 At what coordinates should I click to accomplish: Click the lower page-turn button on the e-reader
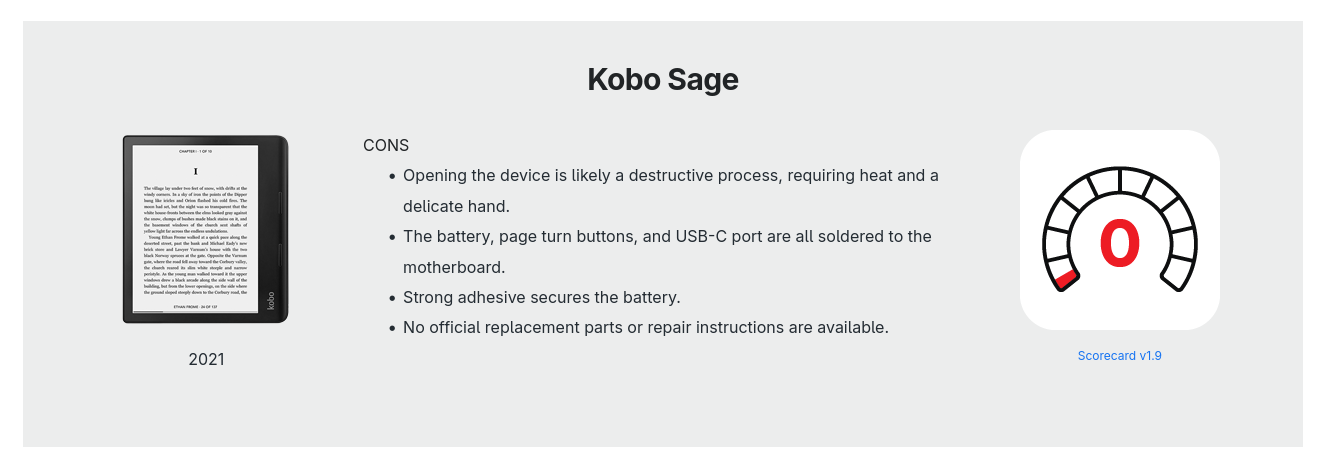click(281, 256)
